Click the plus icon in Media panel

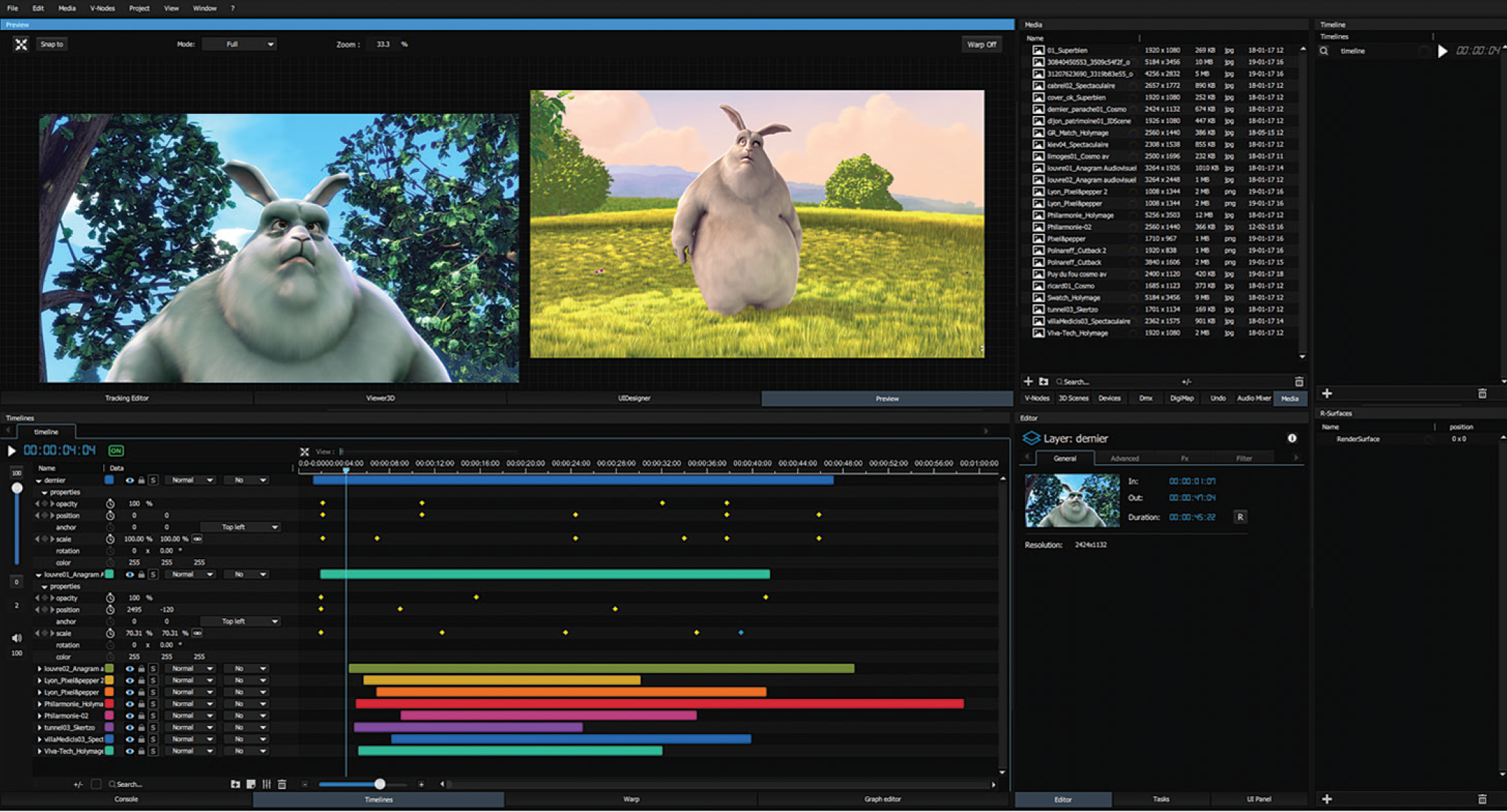[1029, 382]
